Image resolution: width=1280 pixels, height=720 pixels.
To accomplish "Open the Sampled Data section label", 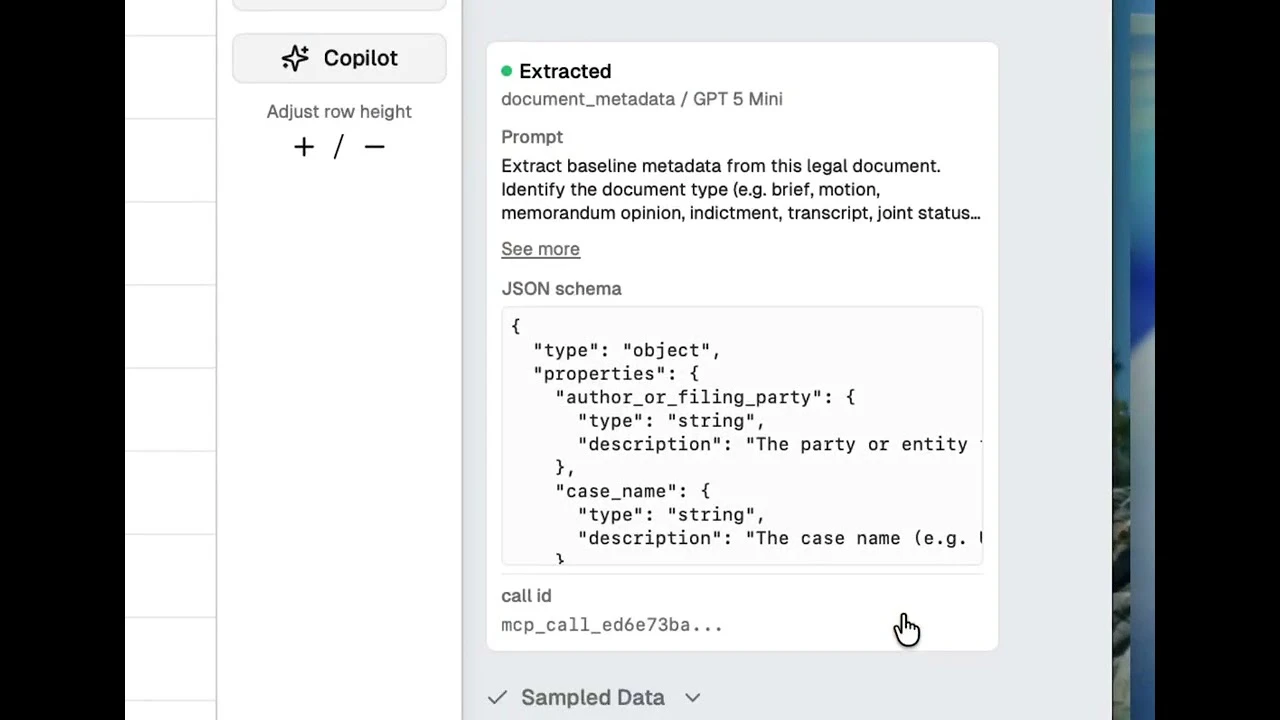I will coord(592,697).
